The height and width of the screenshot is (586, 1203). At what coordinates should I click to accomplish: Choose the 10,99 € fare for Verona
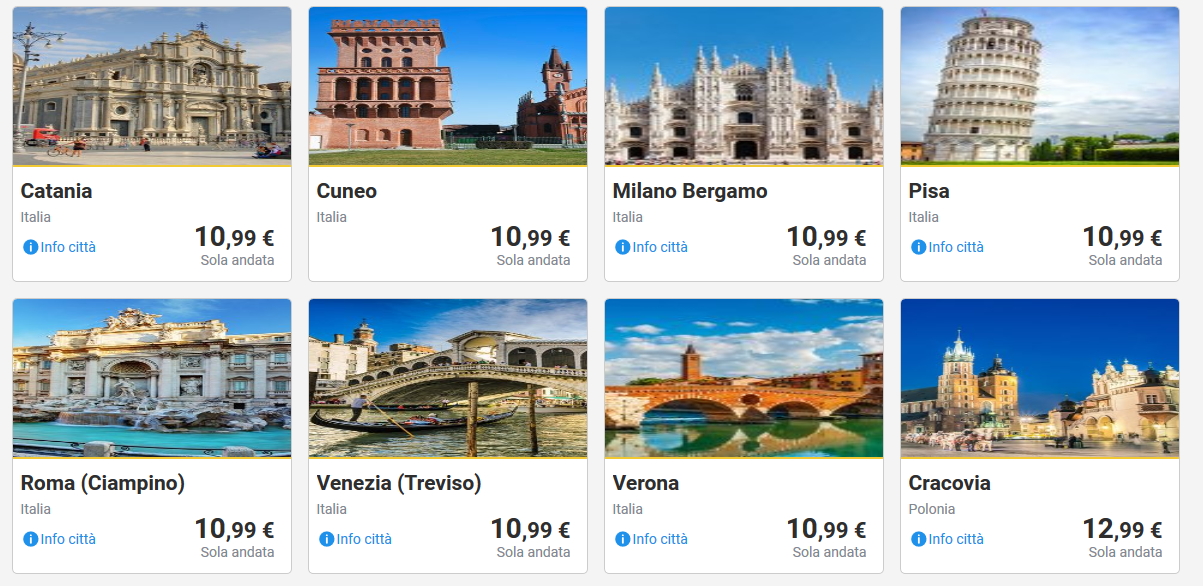pos(826,530)
